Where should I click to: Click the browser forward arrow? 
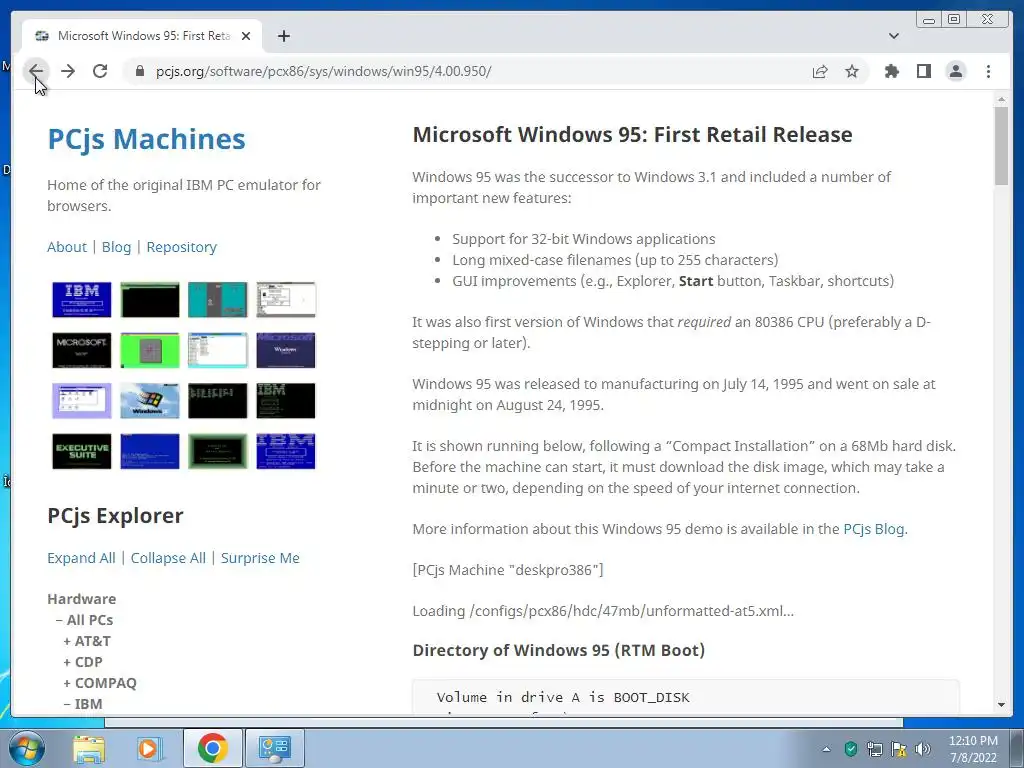pyautogui.click(x=68, y=71)
